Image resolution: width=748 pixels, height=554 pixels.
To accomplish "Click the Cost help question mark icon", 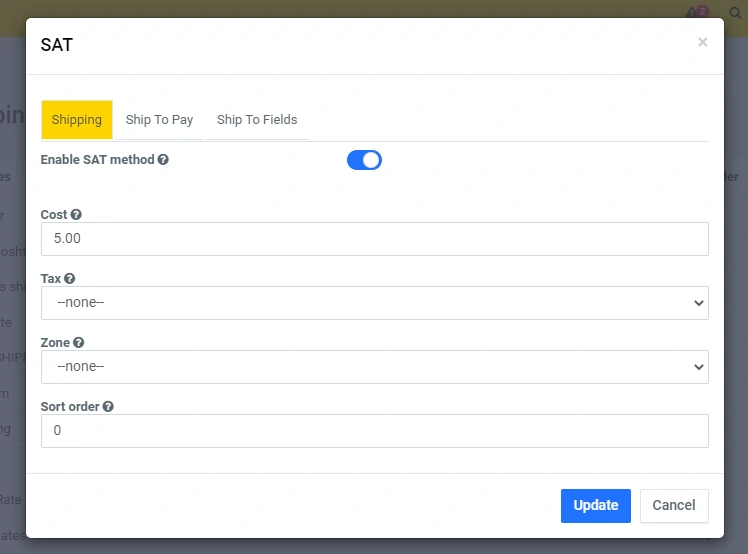I will point(76,215).
